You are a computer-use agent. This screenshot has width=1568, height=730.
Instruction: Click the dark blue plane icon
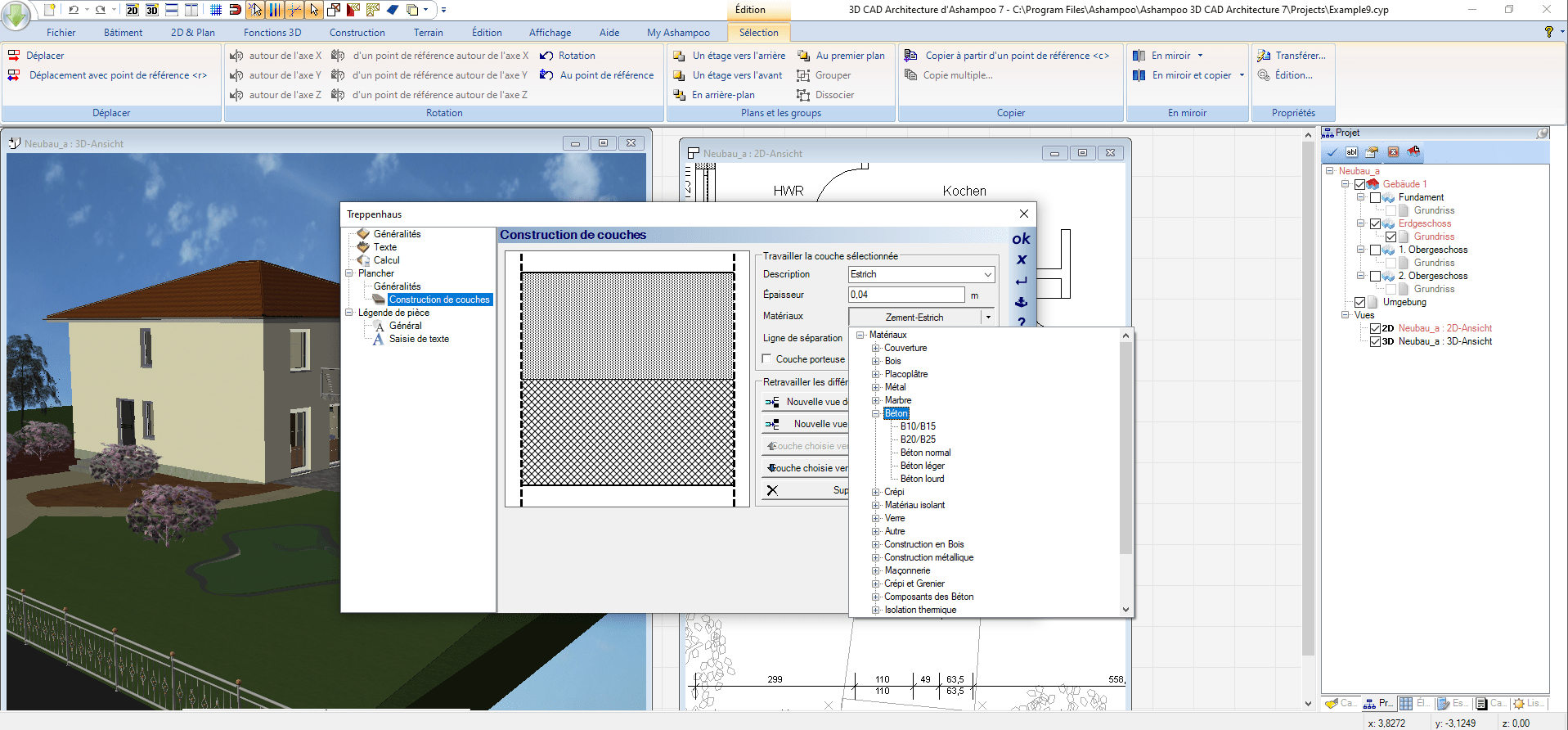[393, 10]
